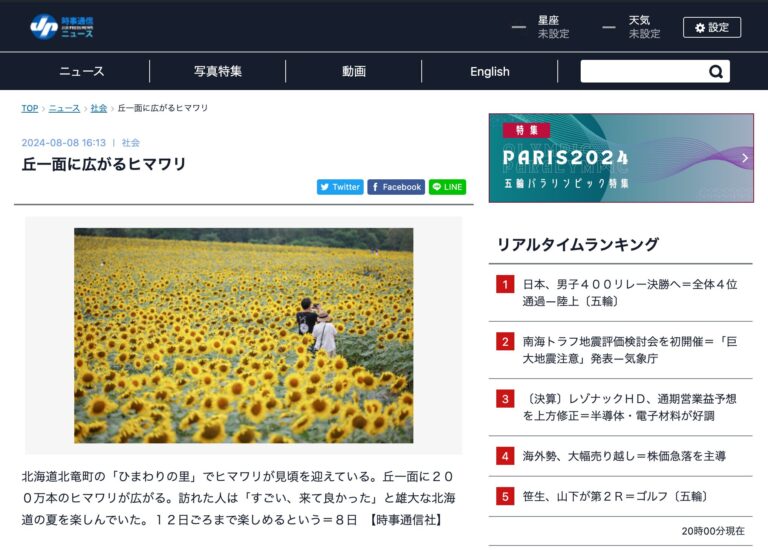Open the ニュース menu tab
768x550 pixels.
pos(81,72)
